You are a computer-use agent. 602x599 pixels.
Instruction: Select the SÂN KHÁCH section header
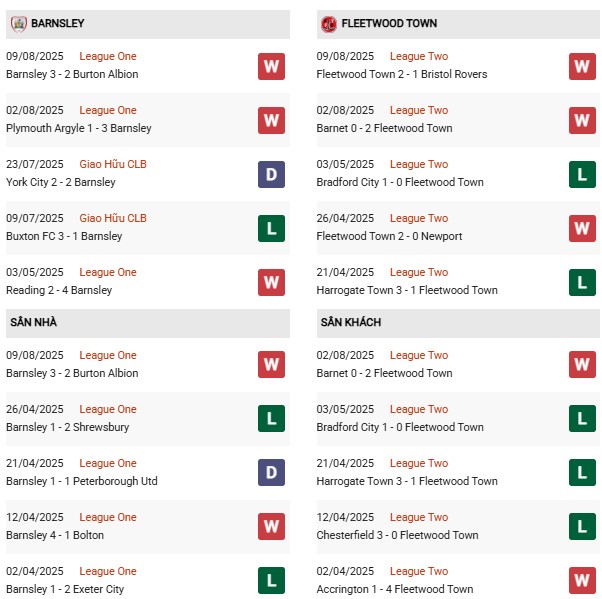click(x=351, y=322)
